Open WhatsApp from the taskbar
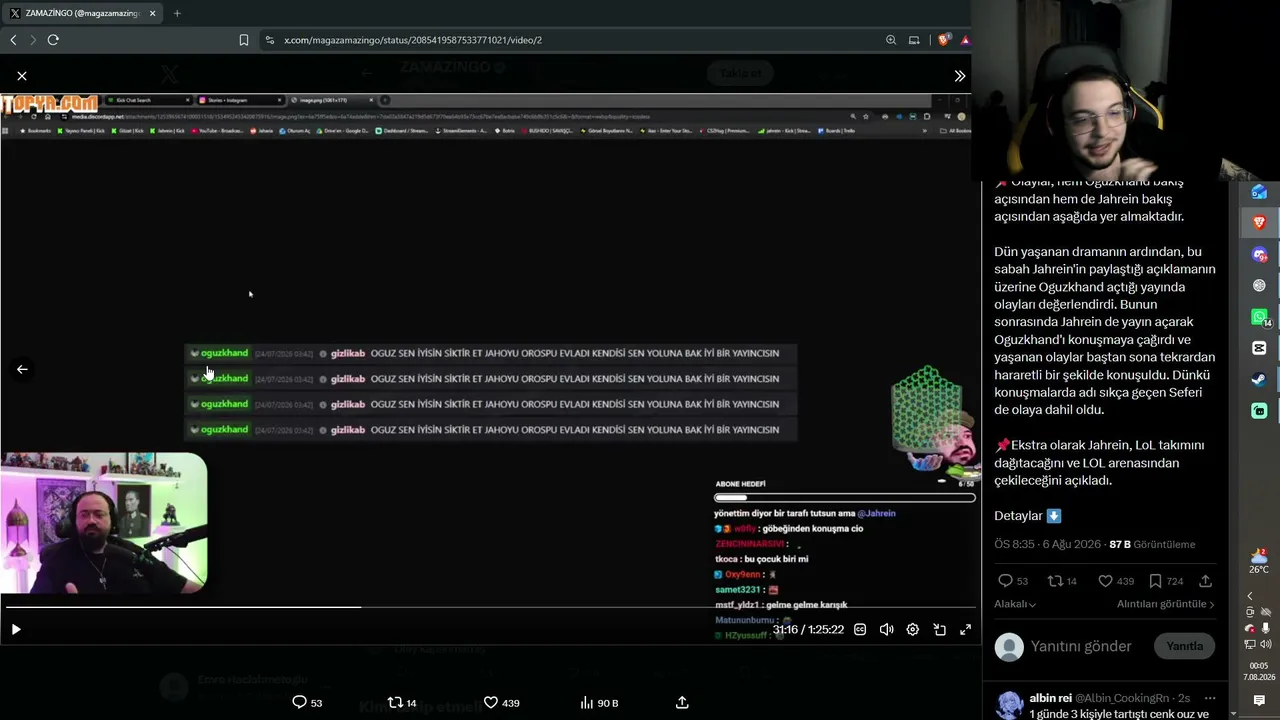1280x720 pixels. point(1259,317)
